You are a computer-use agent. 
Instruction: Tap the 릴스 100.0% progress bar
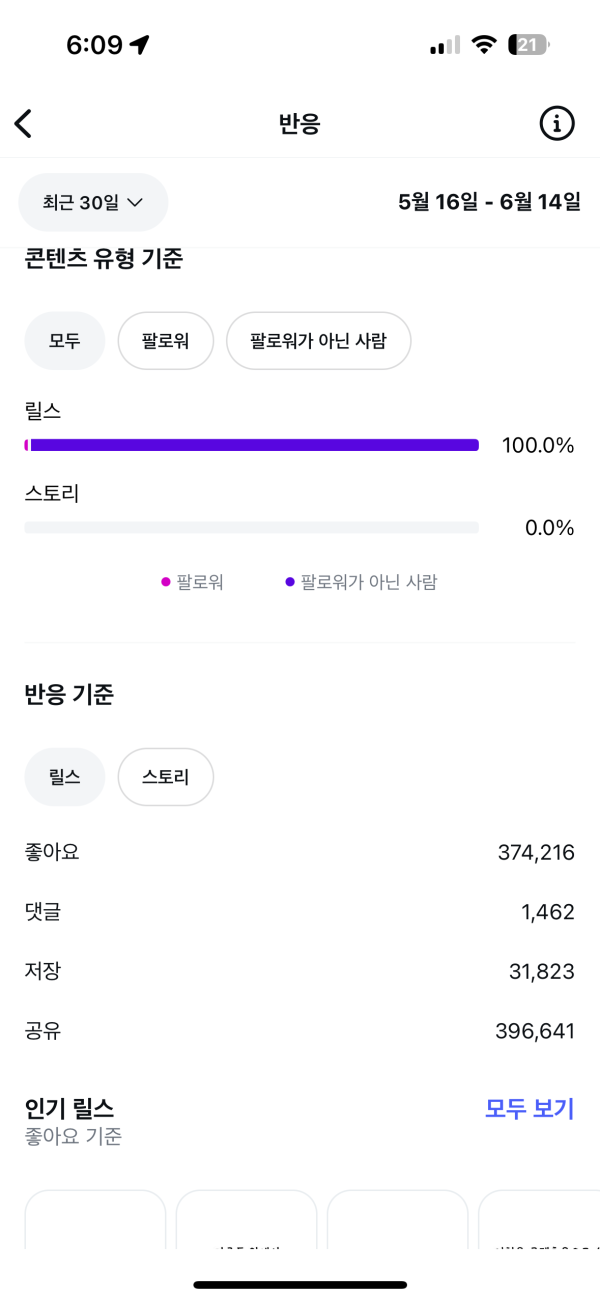pos(251,445)
